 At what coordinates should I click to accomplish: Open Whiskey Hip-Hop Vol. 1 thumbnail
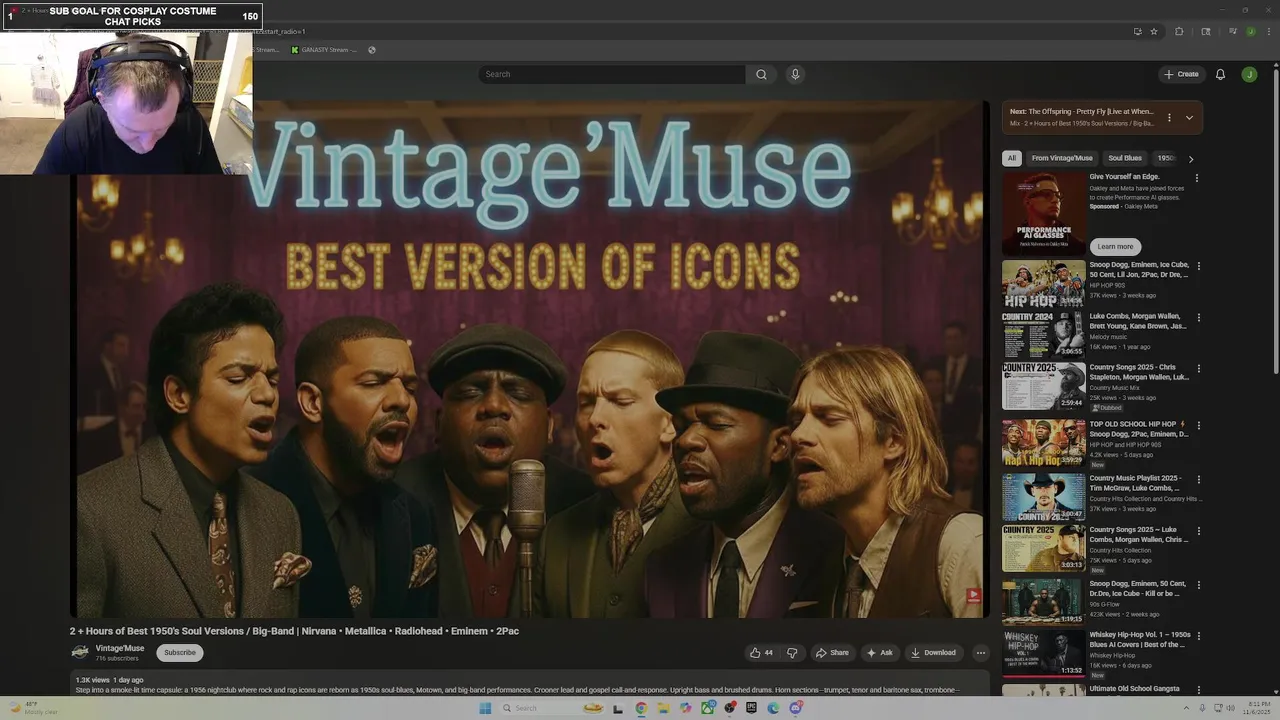[x=1043, y=653]
